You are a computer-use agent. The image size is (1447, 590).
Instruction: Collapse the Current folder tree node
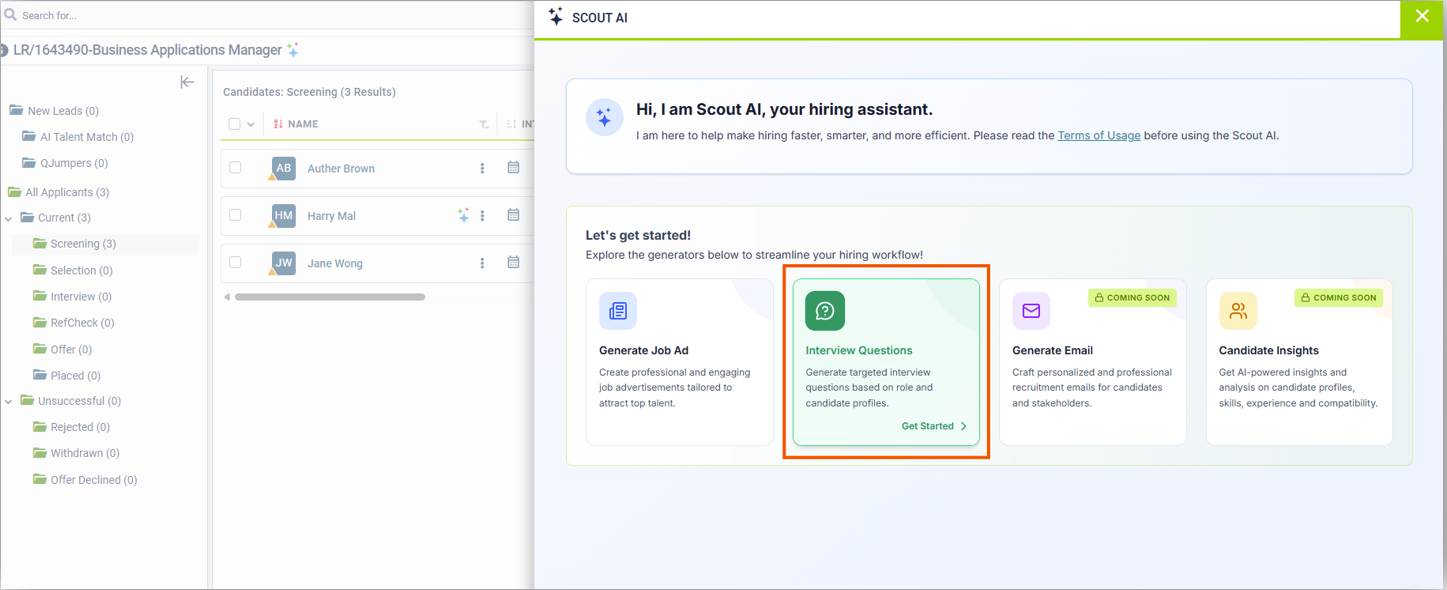click(9, 218)
